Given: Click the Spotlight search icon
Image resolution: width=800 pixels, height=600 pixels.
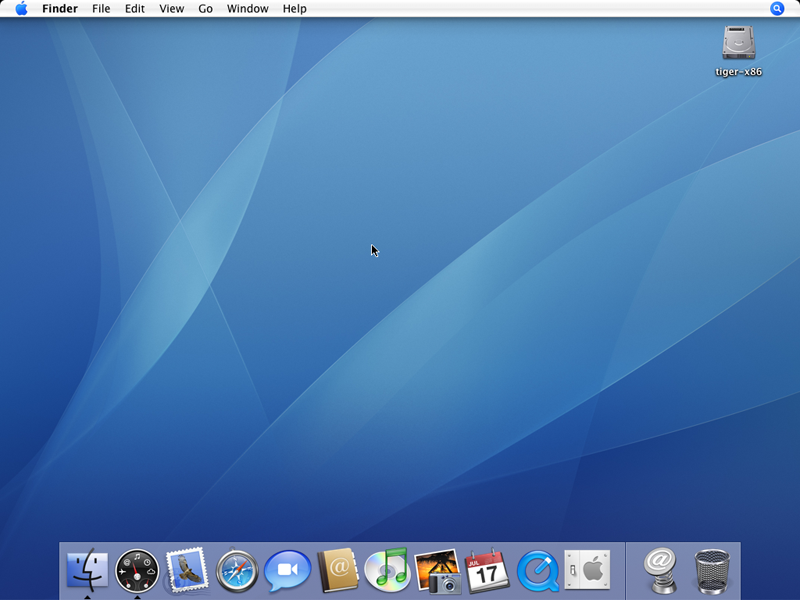Looking at the screenshot, I should pyautogui.click(x=777, y=9).
